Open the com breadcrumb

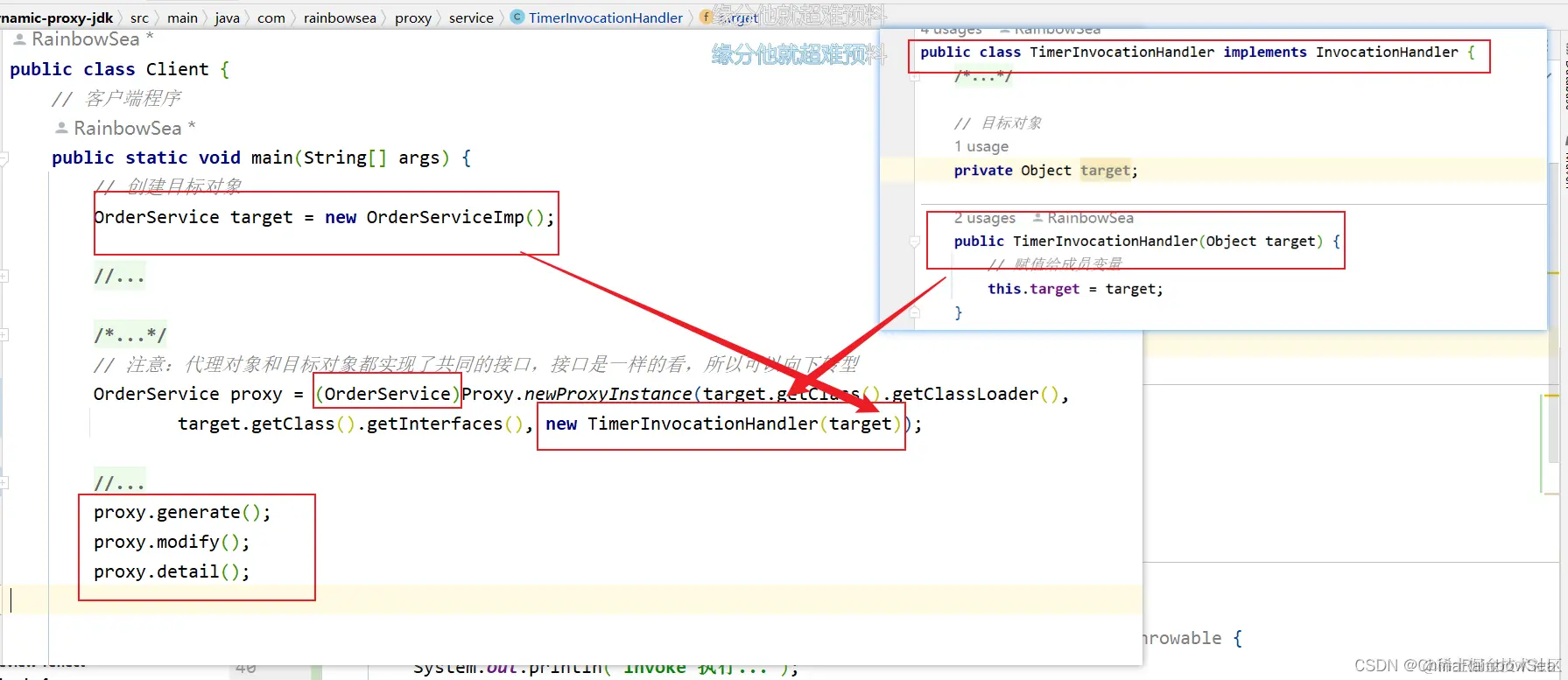271,18
